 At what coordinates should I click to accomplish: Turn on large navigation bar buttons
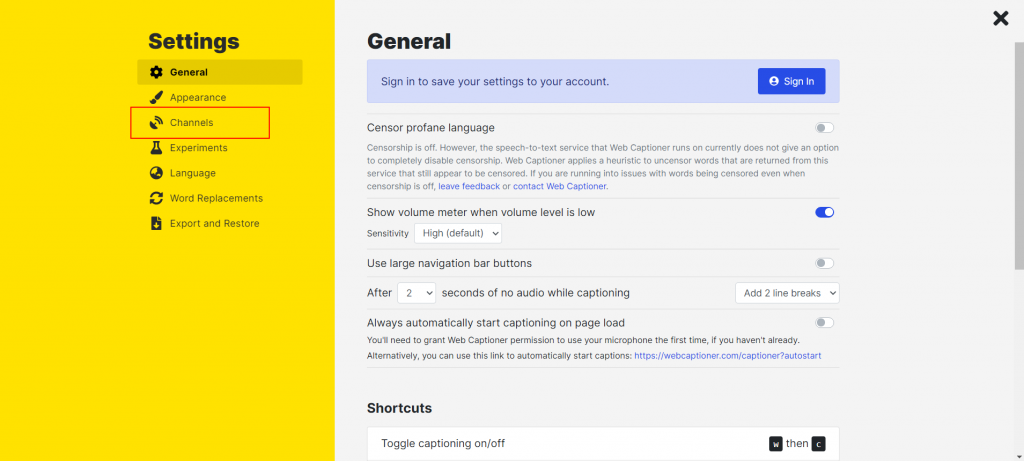(x=825, y=263)
